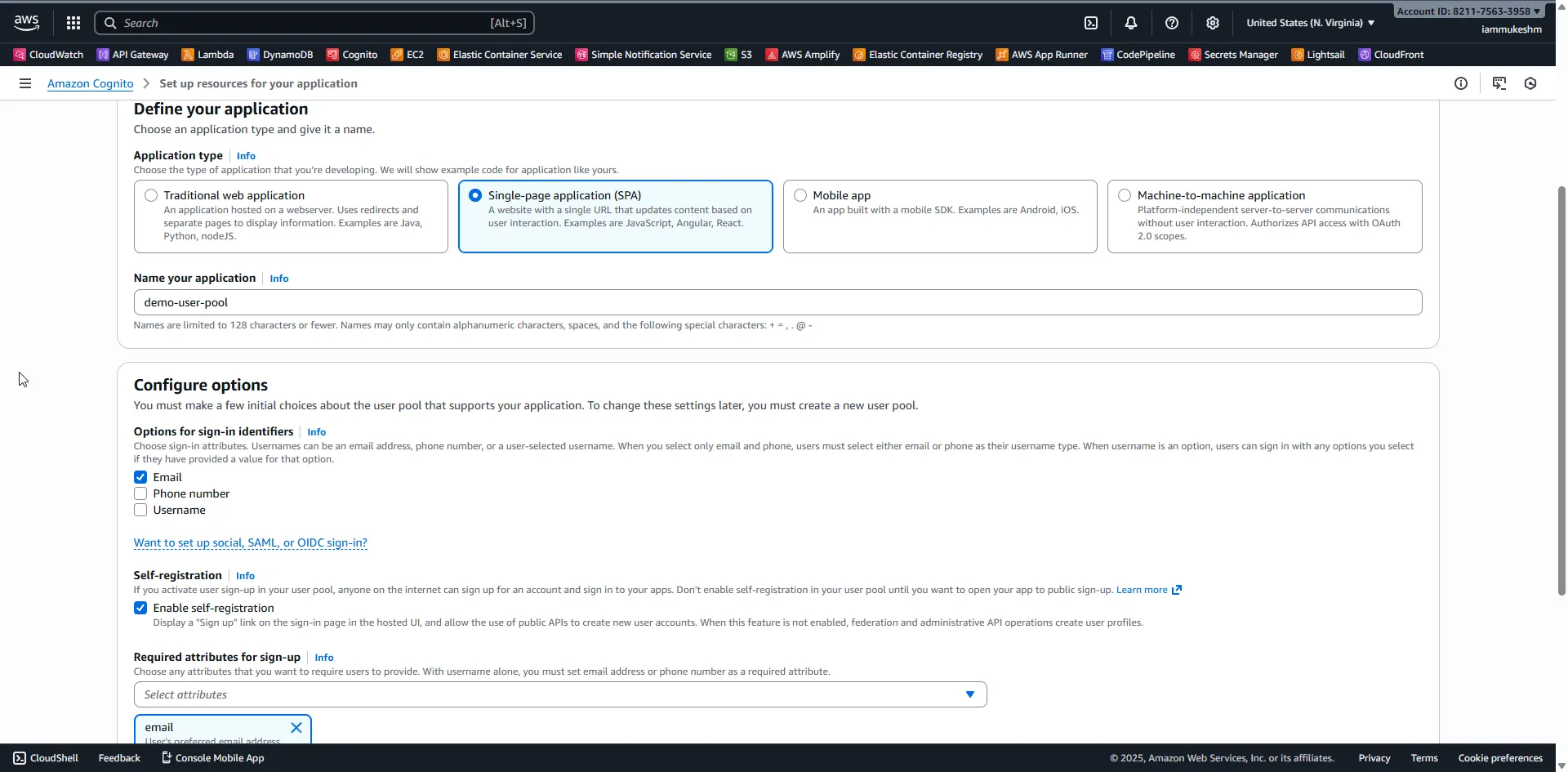
Task: Open the console settings gear
Action: coord(1213,22)
